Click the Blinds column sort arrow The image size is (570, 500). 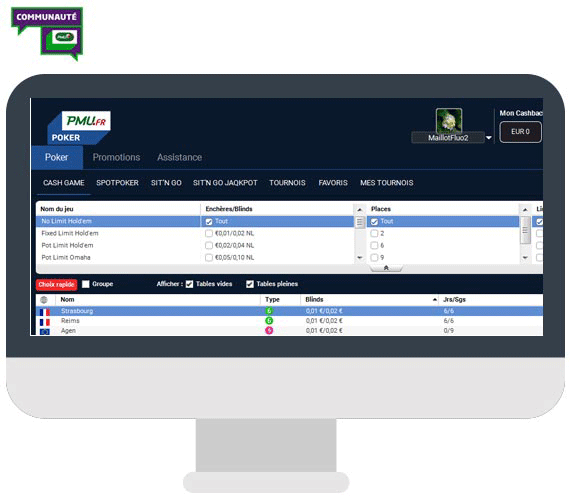[434, 300]
